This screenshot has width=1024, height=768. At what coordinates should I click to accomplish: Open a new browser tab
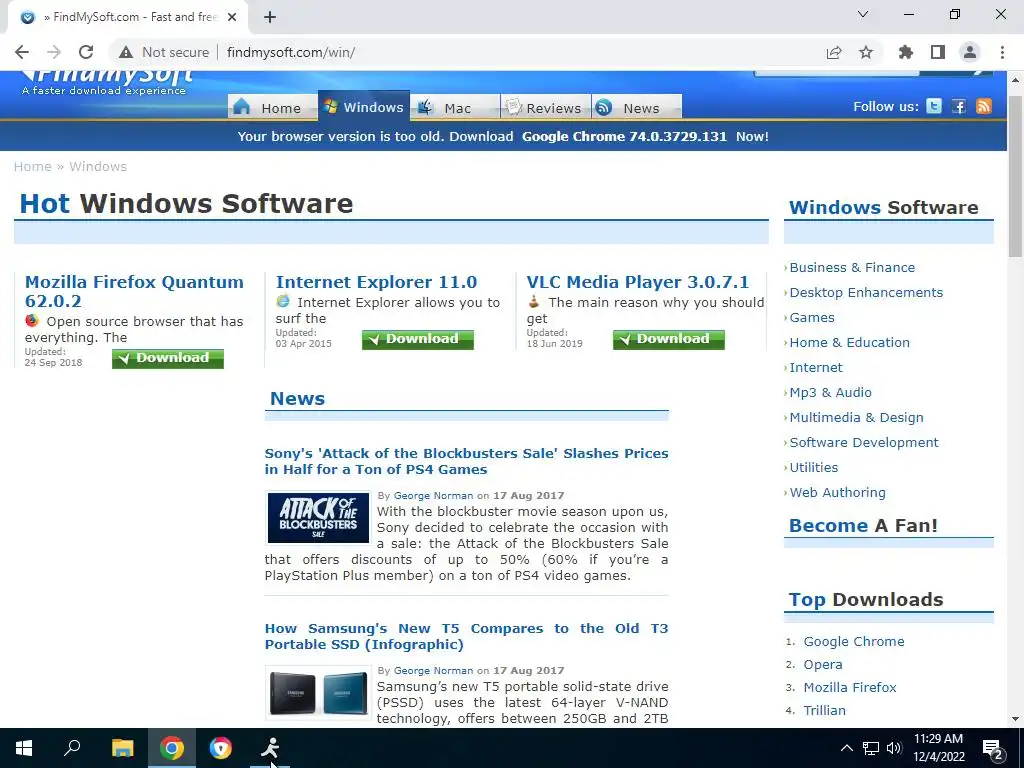tap(270, 17)
